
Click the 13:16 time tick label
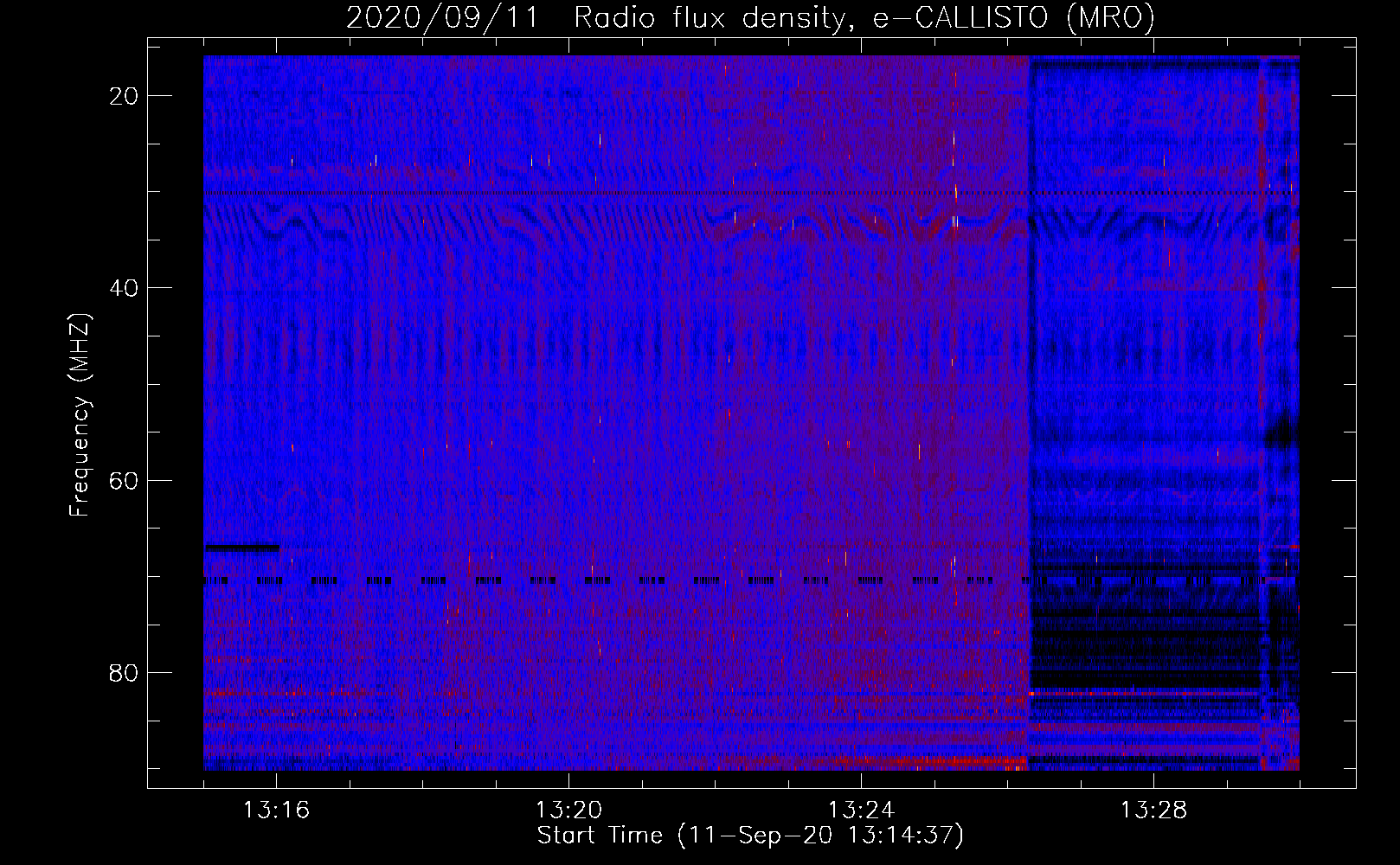click(x=276, y=811)
